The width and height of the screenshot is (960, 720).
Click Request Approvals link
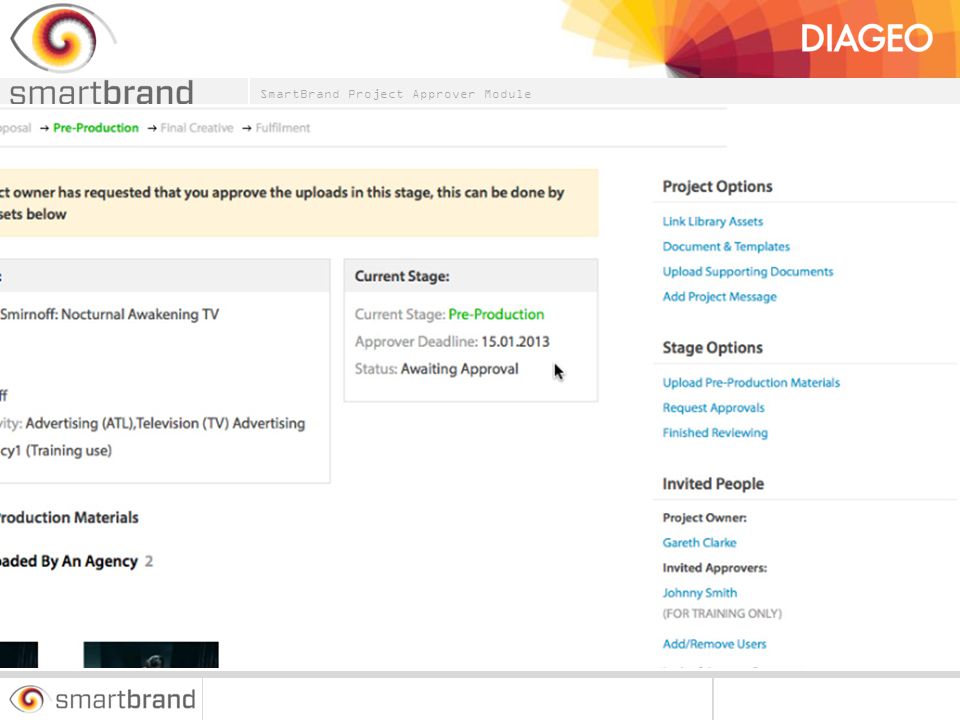pos(713,408)
